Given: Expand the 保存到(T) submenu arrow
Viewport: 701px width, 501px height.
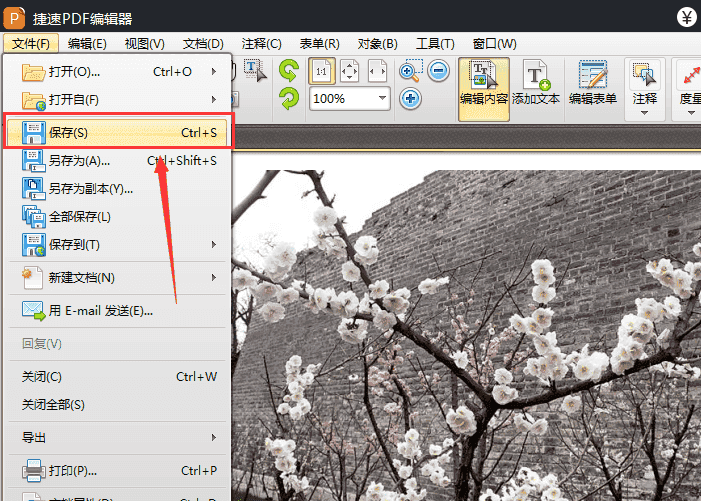Looking at the screenshot, I should click(214, 244).
